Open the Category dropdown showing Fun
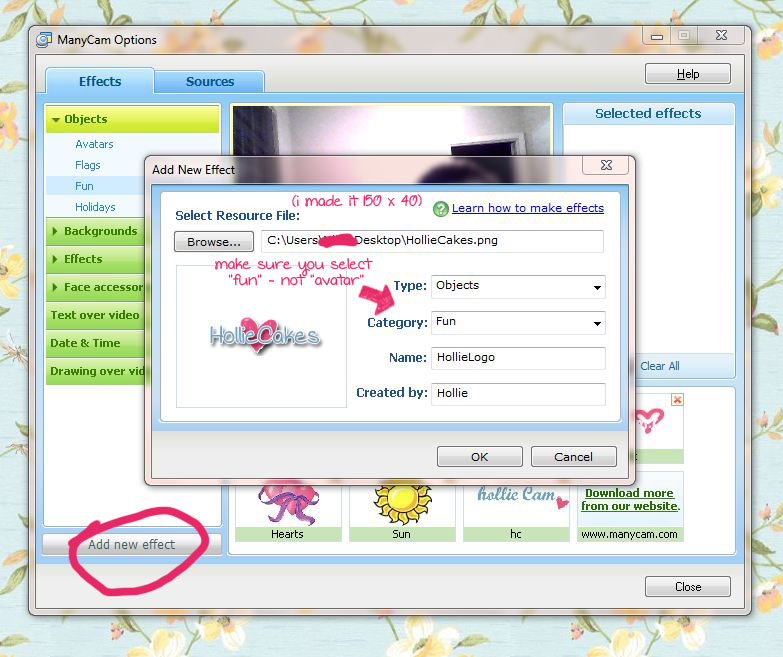This screenshot has height=657, width=783. tap(518, 323)
